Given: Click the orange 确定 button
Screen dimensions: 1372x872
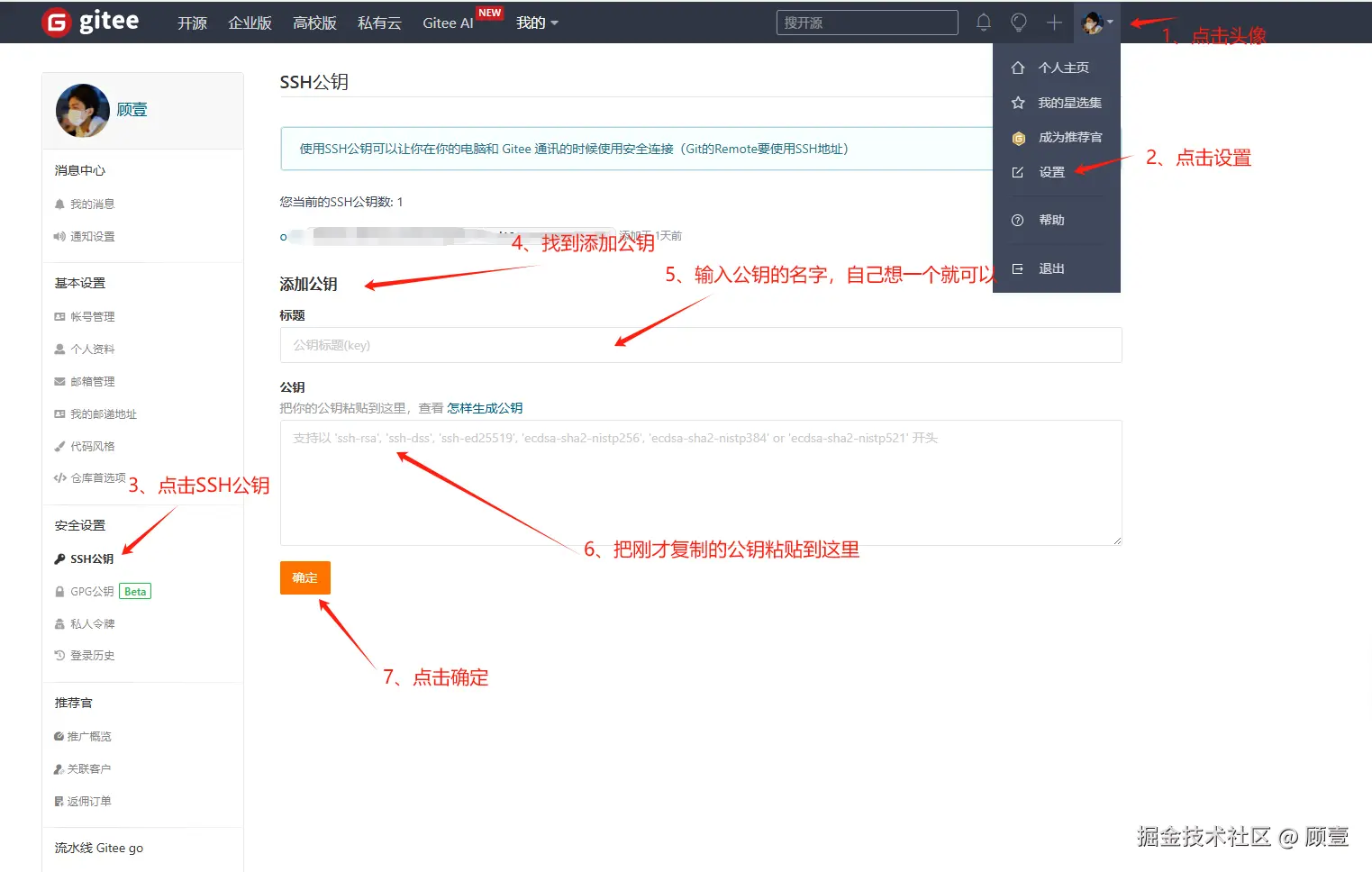Looking at the screenshot, I should pos(305,578).
